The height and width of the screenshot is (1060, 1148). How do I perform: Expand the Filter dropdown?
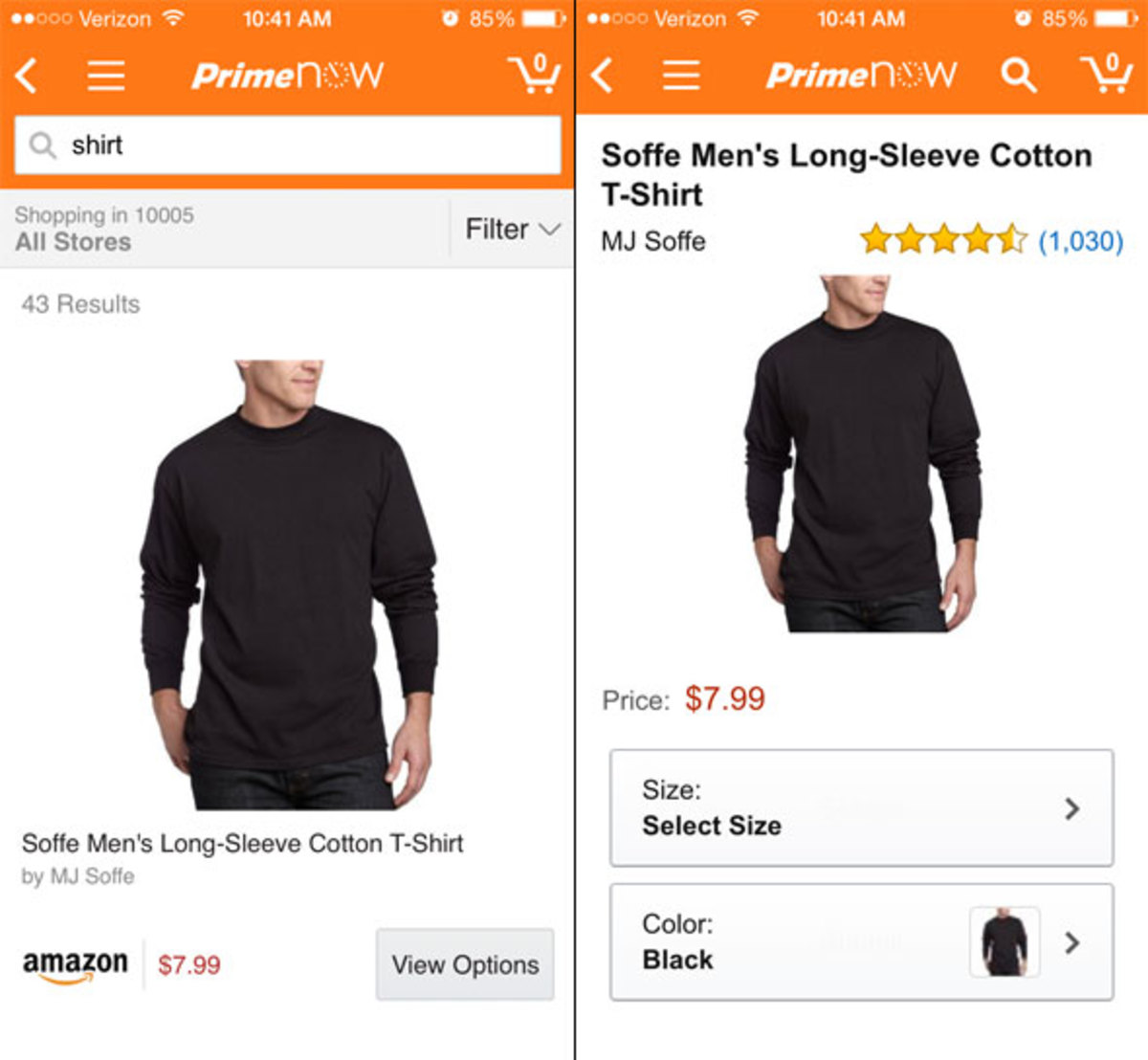[x=512, y=230]
